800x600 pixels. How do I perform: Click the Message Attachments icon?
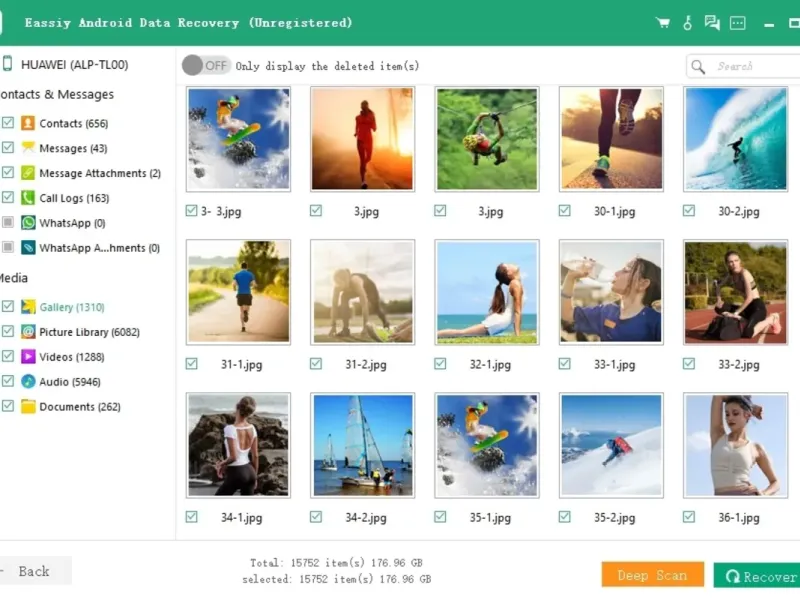click(28, 172)
